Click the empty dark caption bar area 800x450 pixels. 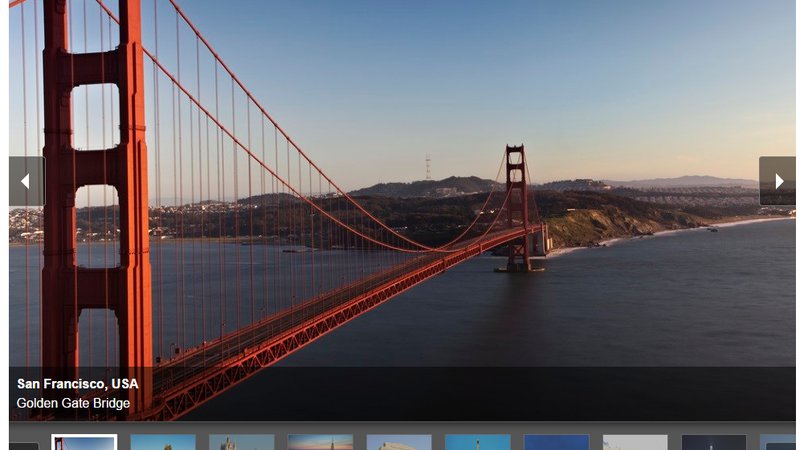500,394
